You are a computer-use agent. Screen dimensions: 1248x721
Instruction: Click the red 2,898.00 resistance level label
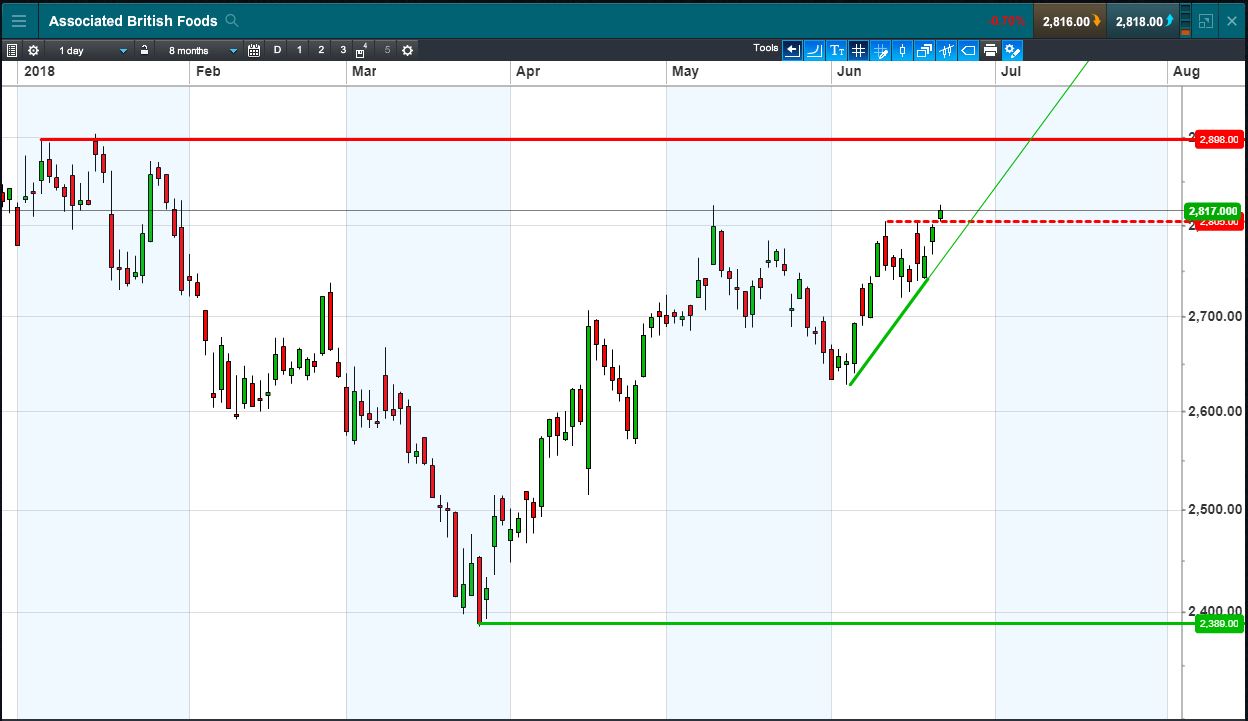pyautogui.click(x=1218, y=140)
